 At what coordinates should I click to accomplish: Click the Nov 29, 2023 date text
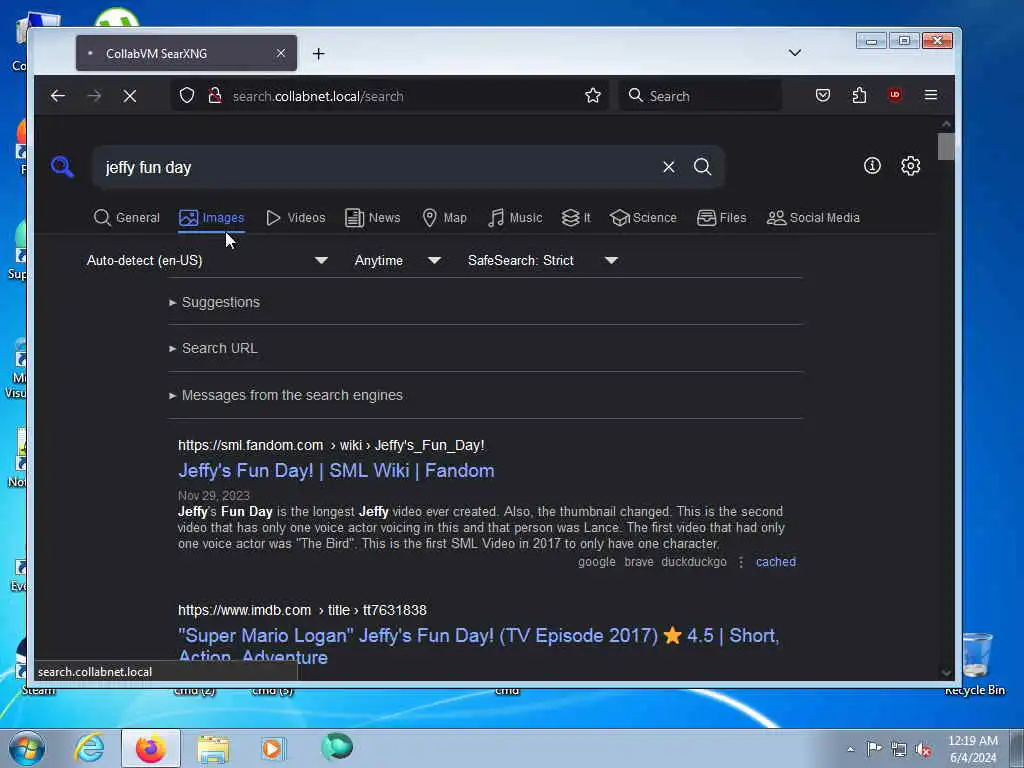point(214,496)
